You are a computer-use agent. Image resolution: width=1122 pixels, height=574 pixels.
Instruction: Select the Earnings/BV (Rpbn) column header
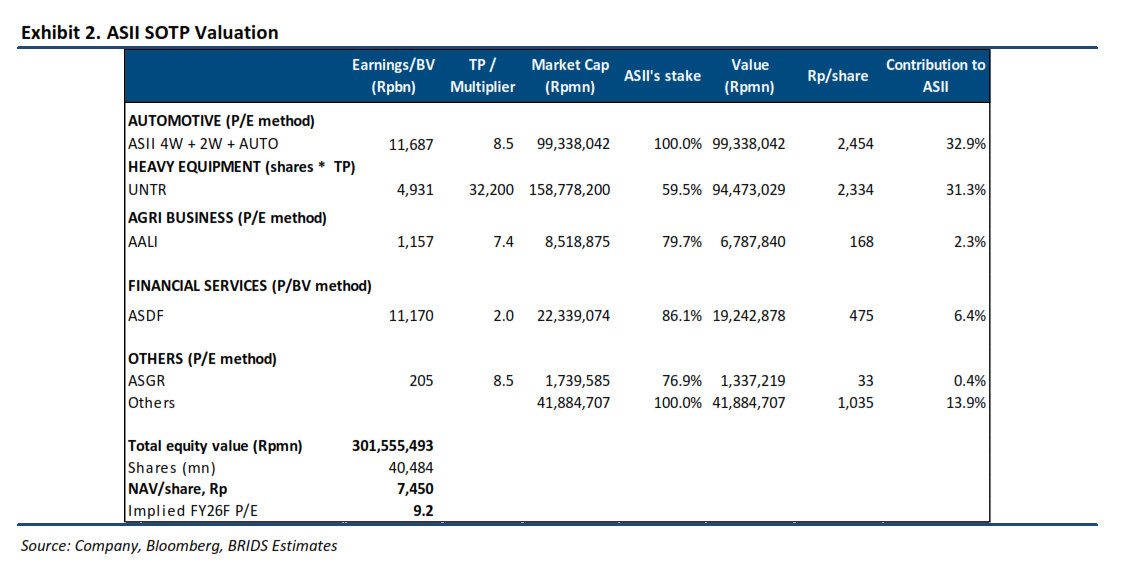pyautogui.click(x=393, y=75)
